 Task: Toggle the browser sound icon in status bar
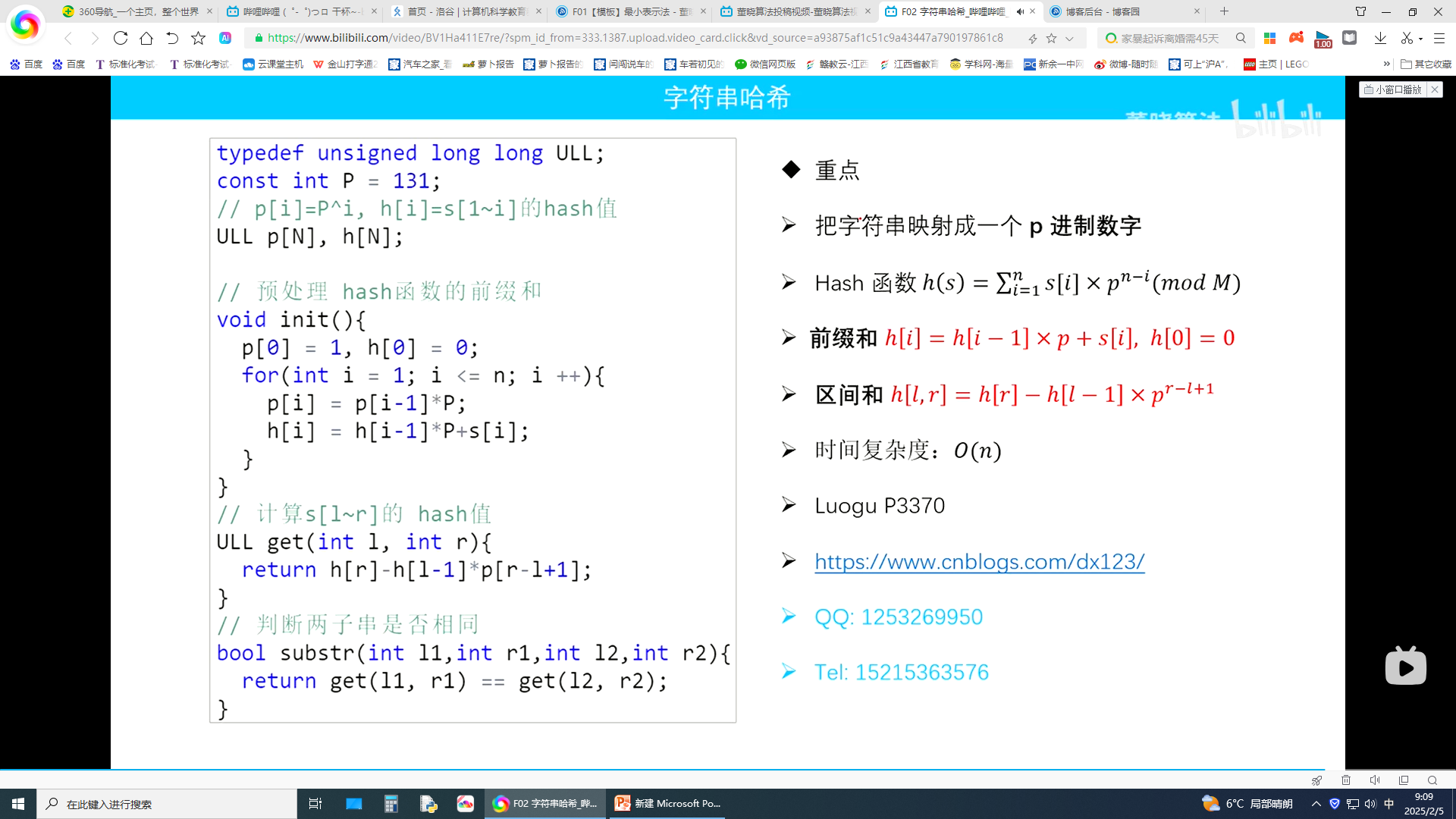tap(1375, 780)
